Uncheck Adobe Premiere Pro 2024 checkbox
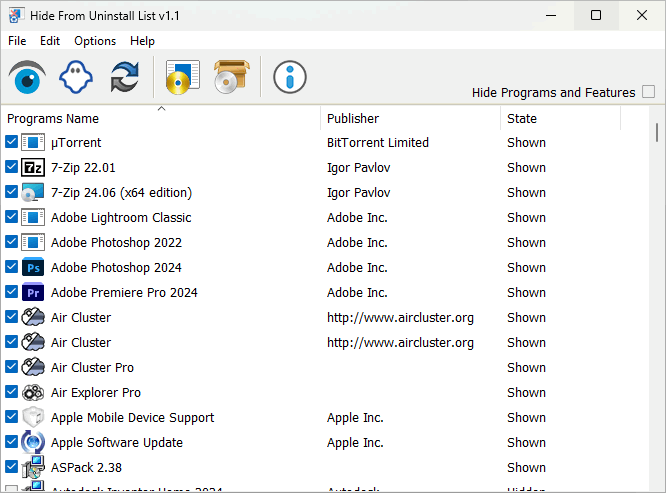Screen dimensions: 666x493 pos(11,292)
